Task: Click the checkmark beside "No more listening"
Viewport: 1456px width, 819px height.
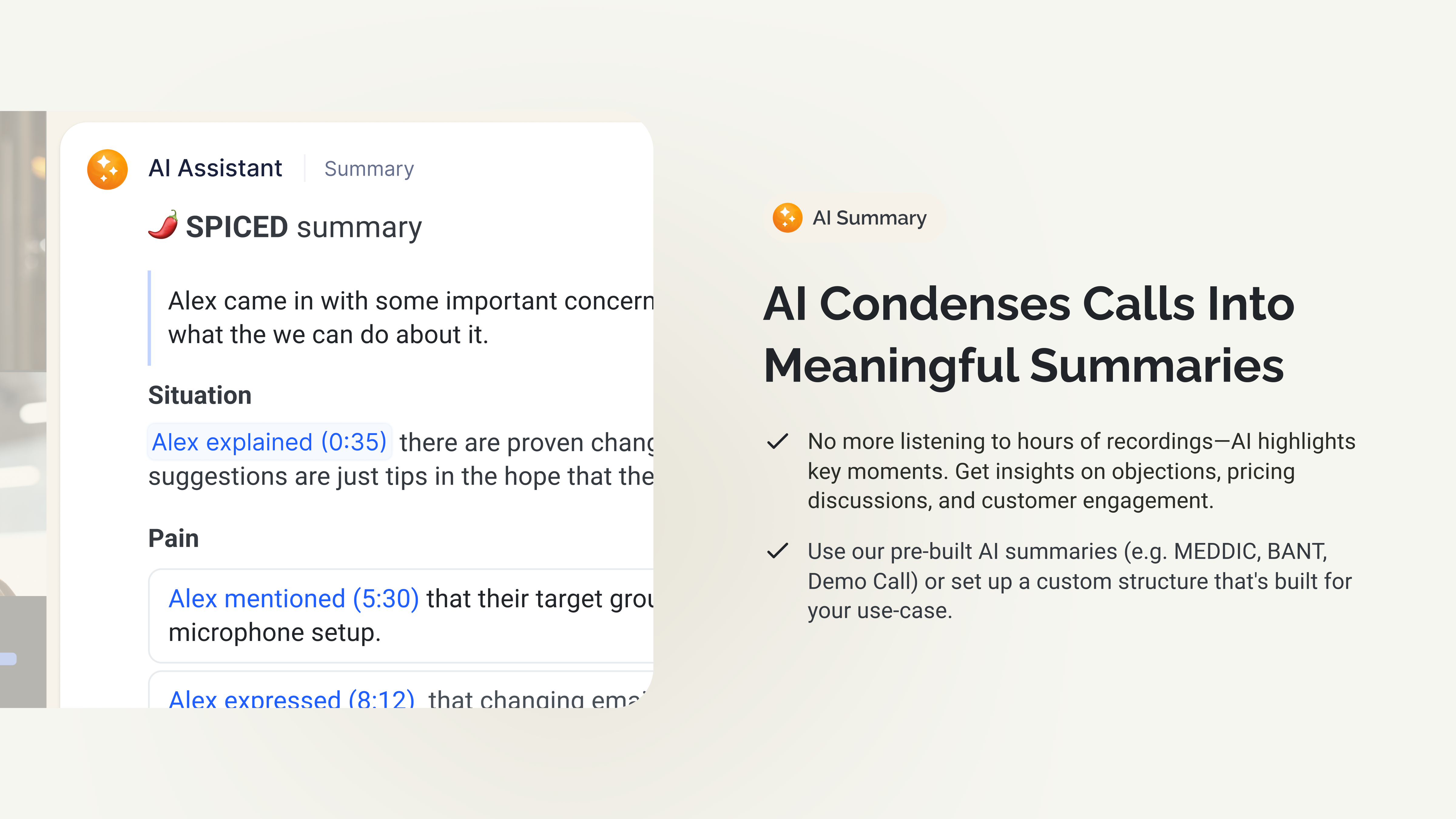Action: (x=778, y=441)
